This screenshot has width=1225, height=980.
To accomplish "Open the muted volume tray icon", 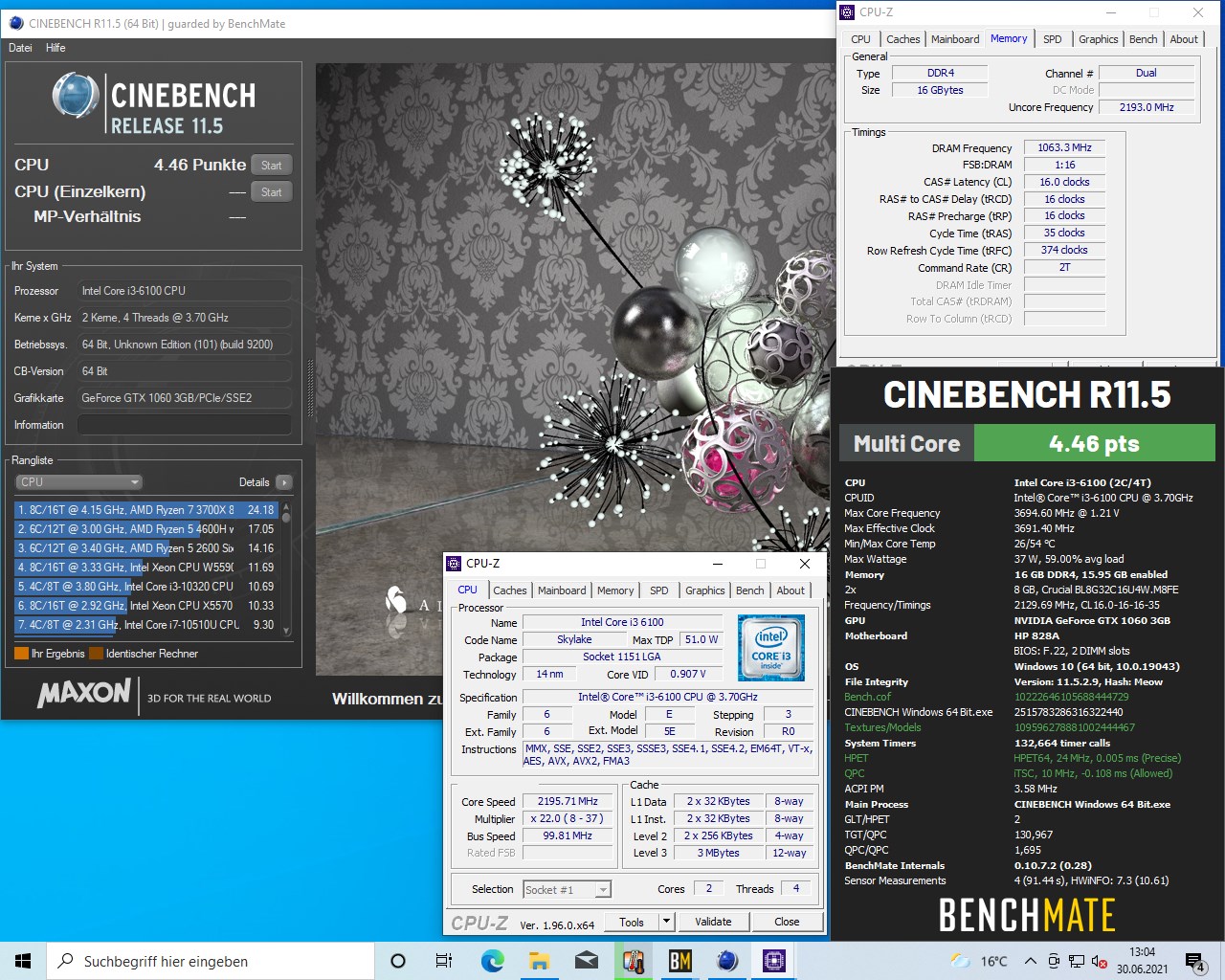I will (1100, 961).
